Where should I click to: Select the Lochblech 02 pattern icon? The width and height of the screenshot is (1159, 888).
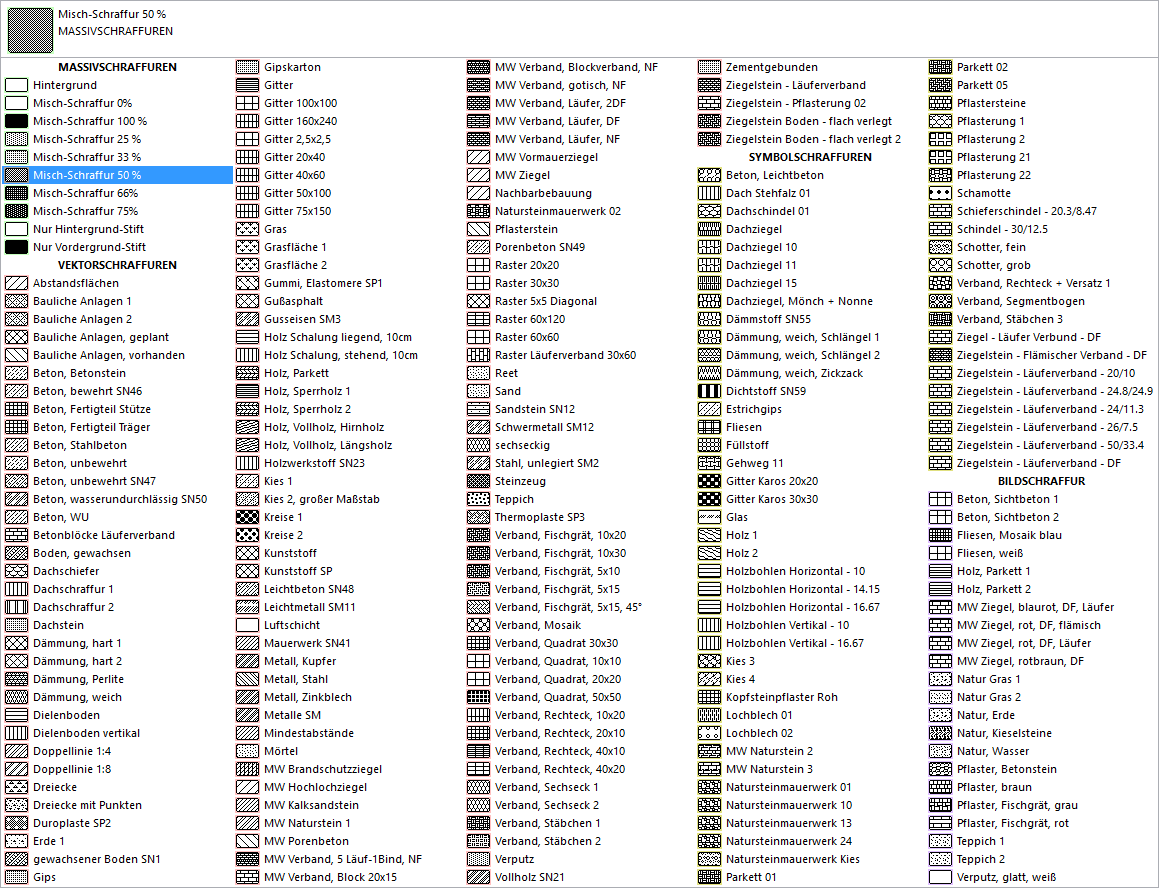pos(710,733)
